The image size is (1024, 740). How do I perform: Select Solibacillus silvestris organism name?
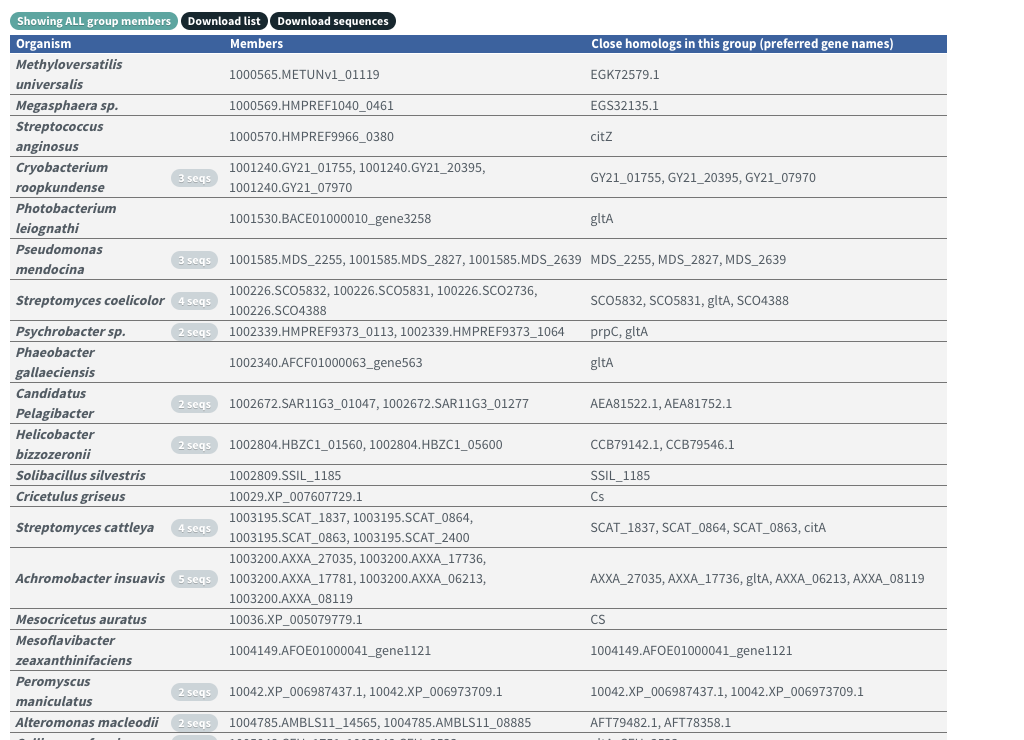[80, 475]
